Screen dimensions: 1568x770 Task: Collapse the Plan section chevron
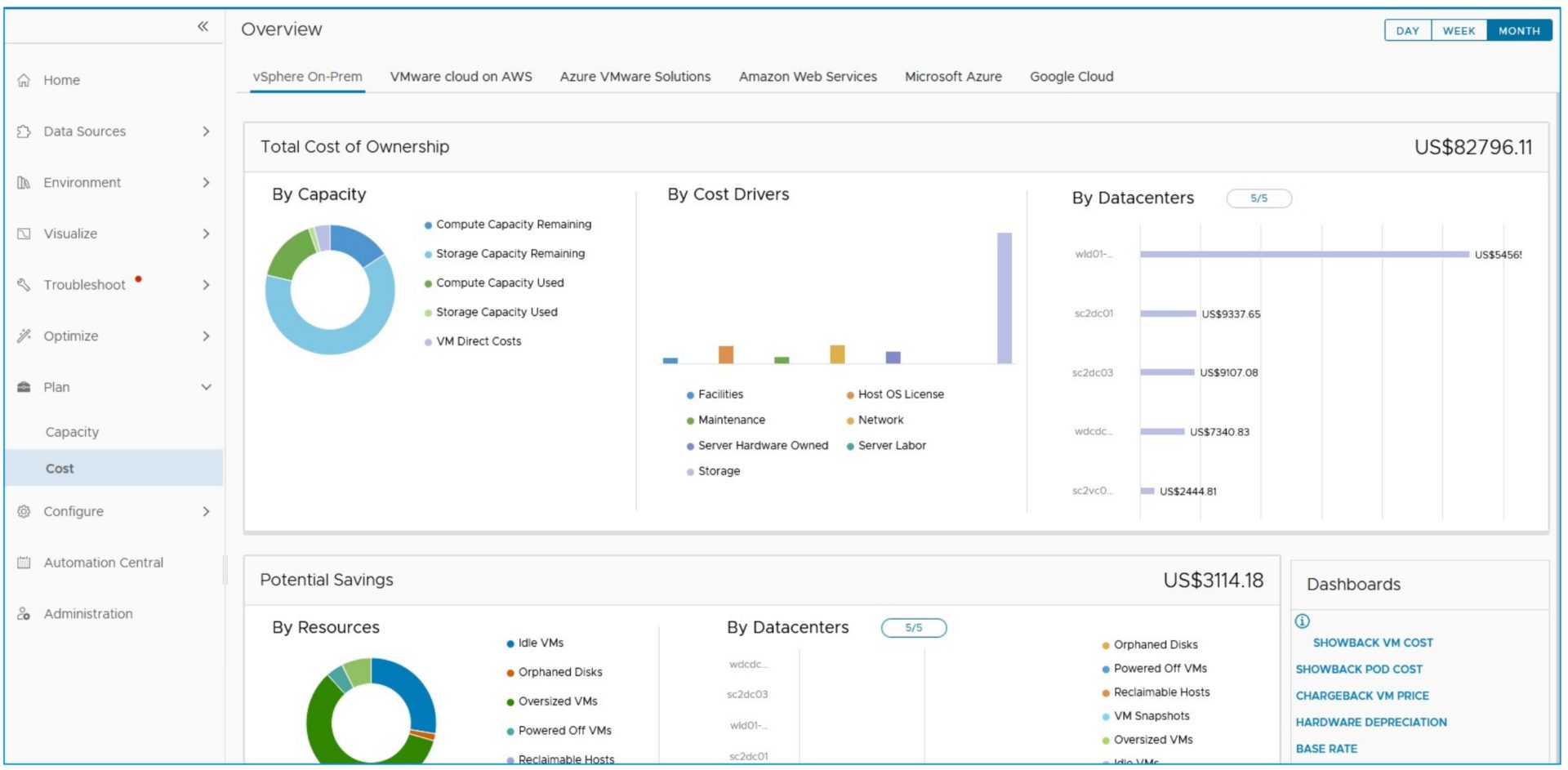[206, 387]
